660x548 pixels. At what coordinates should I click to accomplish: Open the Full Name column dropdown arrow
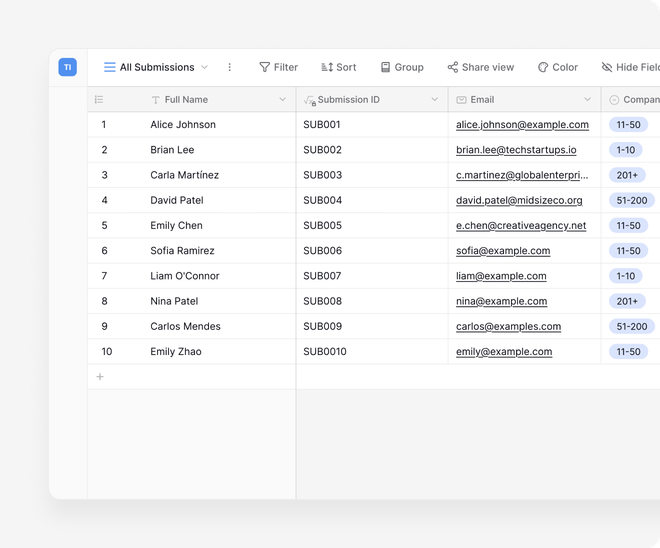[x=283, y=100]
